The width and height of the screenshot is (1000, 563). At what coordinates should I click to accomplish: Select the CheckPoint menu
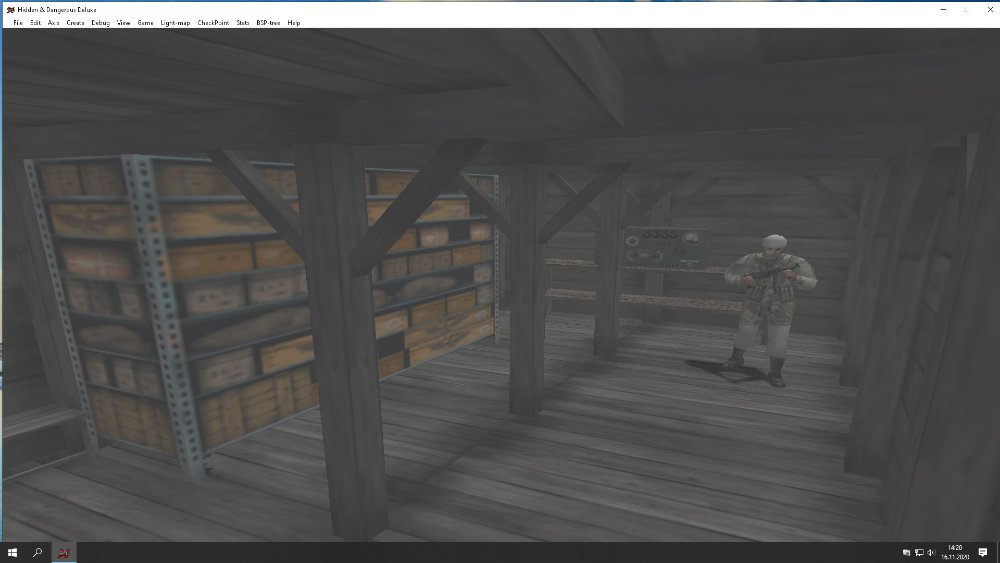pyautogui.click(x=213, y=22)
